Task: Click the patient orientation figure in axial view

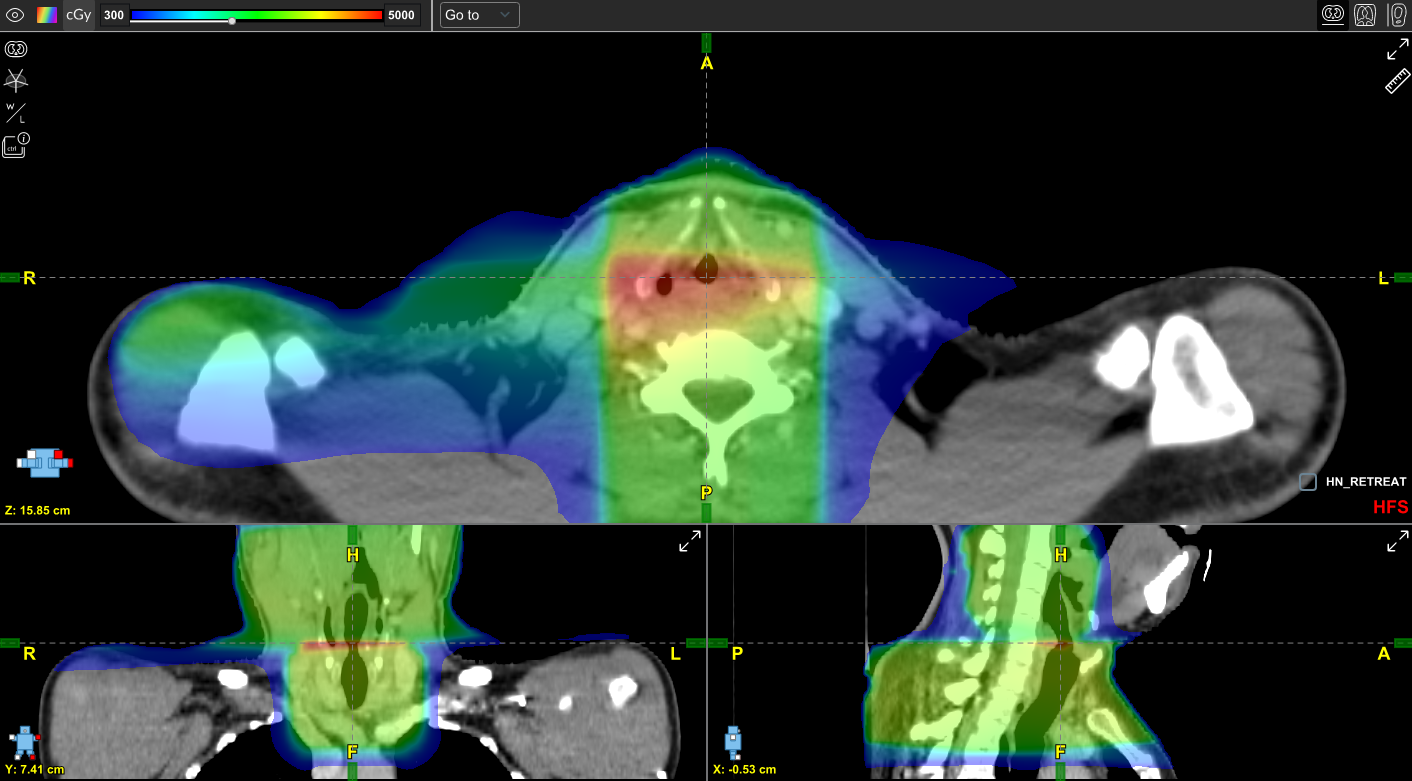Action: coord(45,462)
